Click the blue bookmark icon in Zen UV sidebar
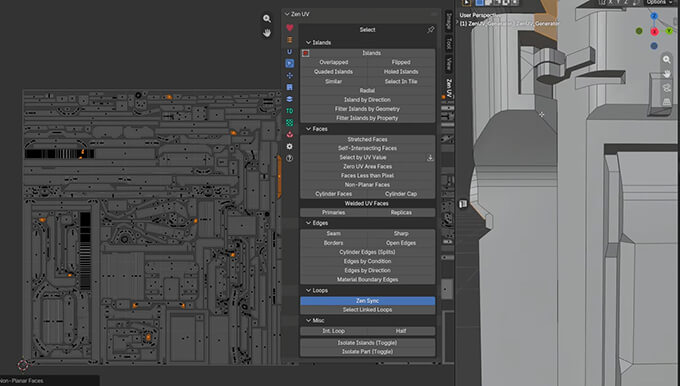 coord(290,87)
